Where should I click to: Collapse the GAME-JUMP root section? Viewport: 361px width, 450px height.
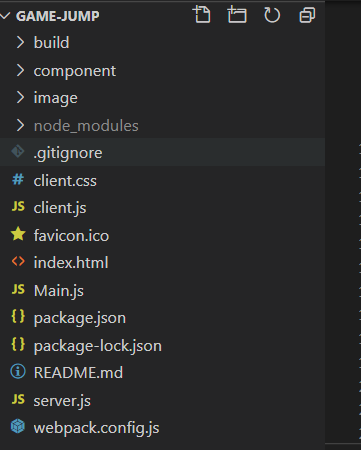click(x=5, y=16)
